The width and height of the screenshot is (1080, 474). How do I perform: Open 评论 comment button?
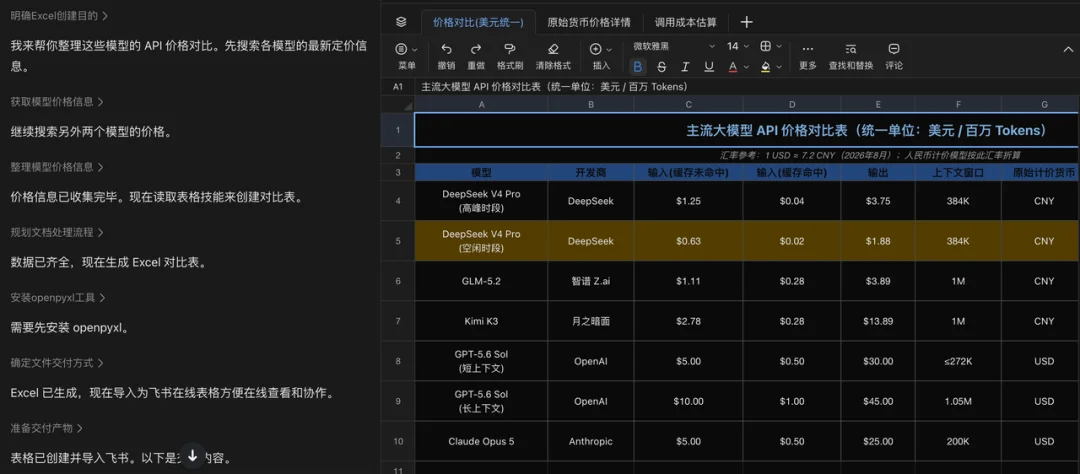[894, 56]
